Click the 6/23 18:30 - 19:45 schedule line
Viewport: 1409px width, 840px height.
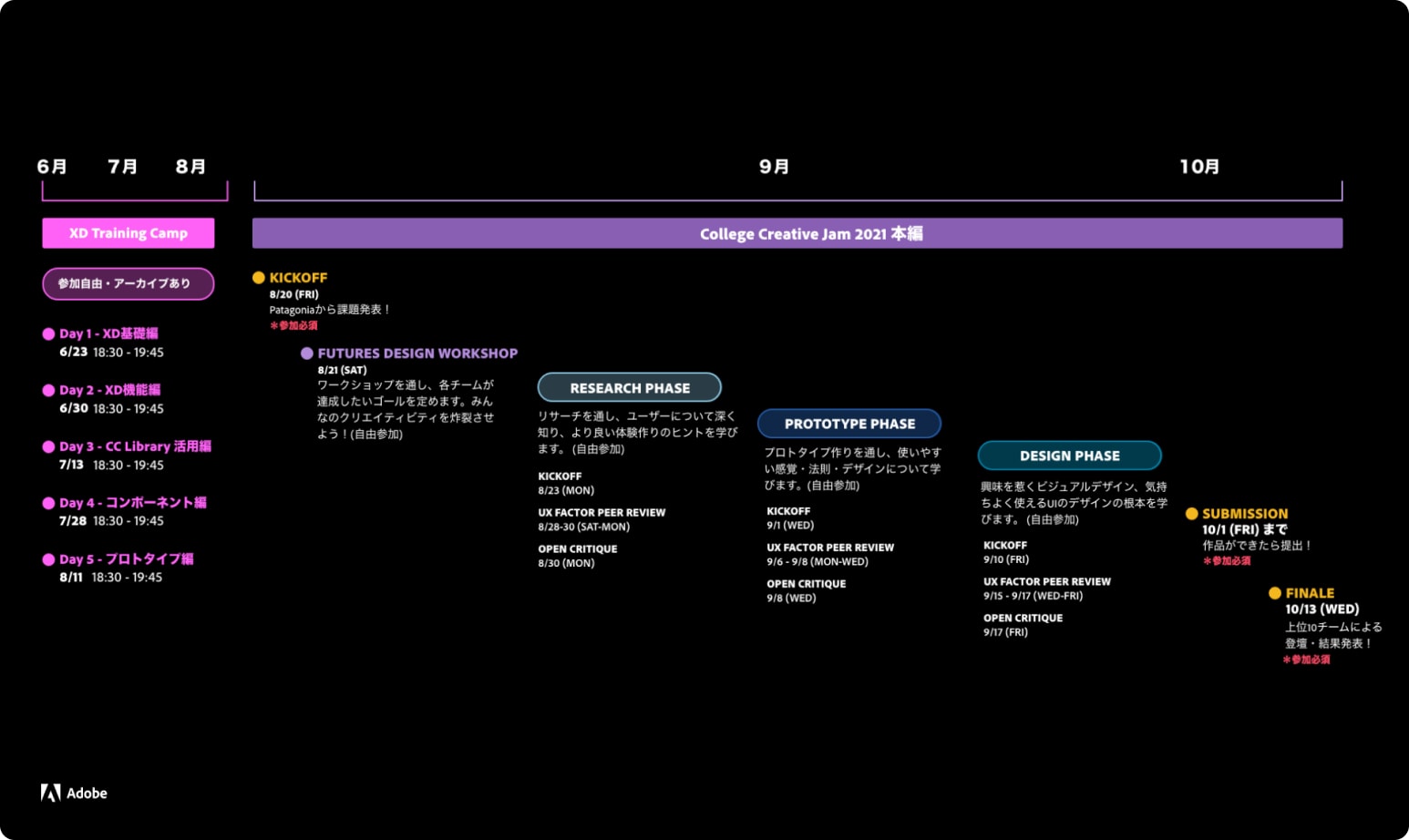click(111, 353)
